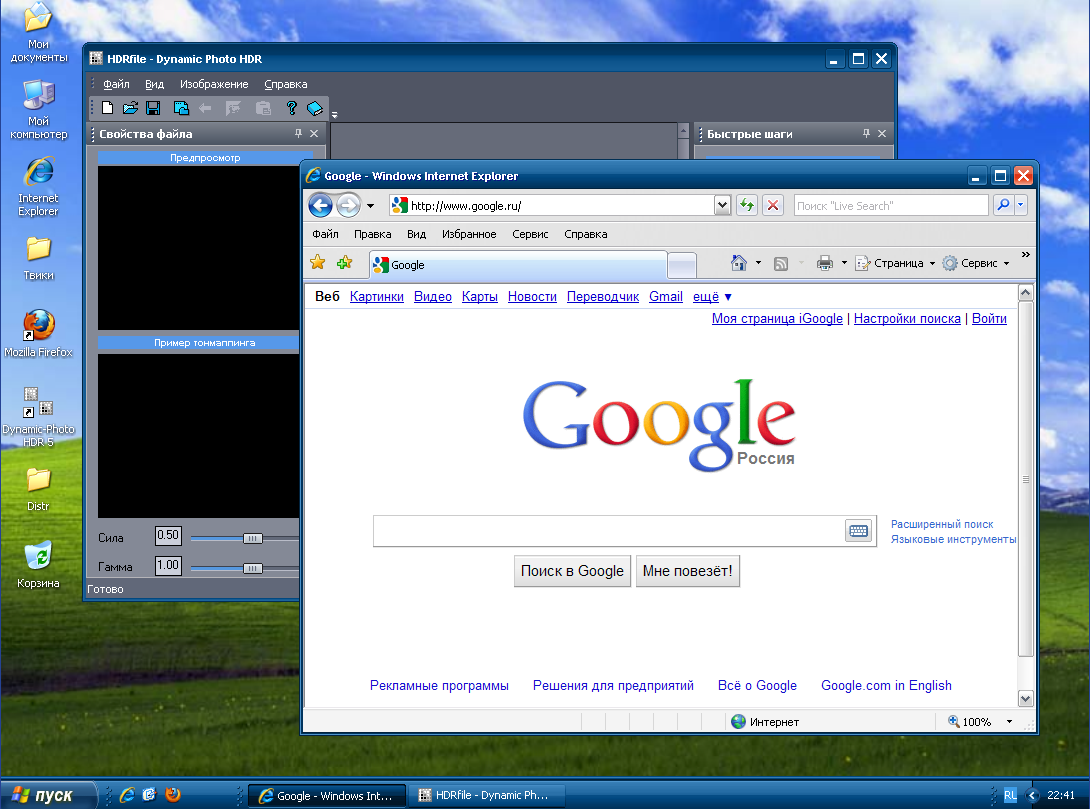Open Правка menu in Internet Explorer

[373, 234]
